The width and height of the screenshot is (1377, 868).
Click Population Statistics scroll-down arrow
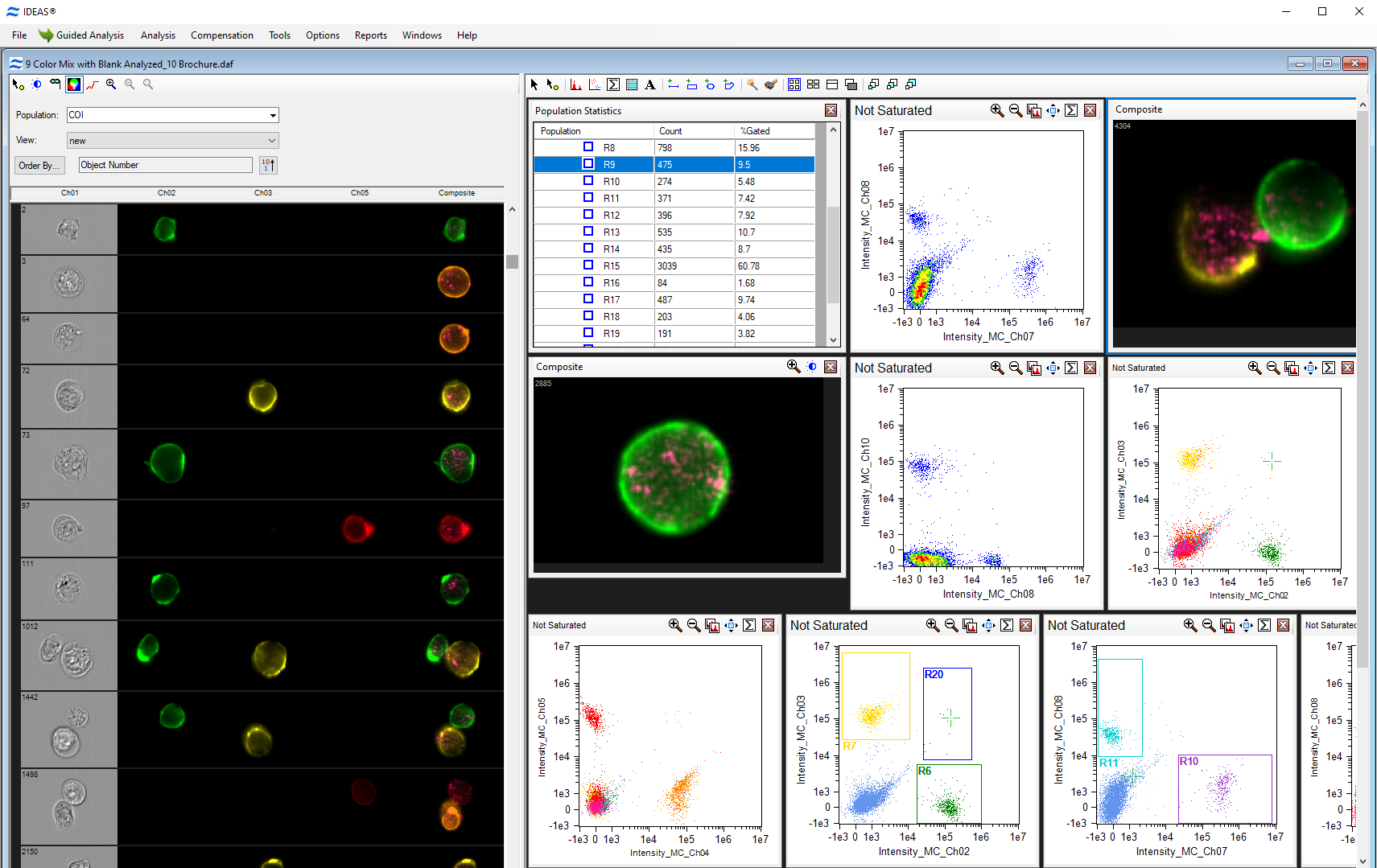click(833, 339)
